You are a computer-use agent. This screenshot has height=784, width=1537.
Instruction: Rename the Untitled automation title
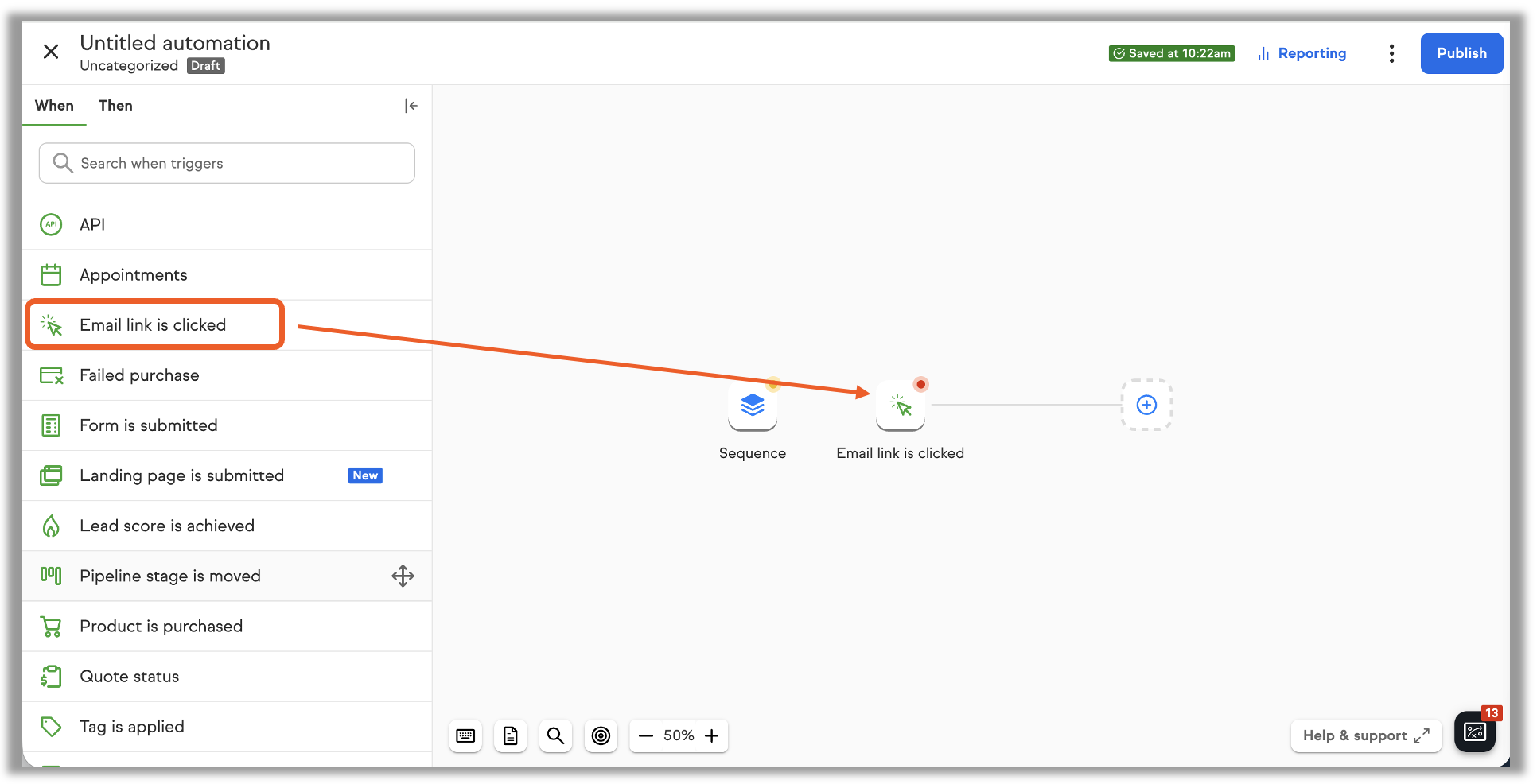click(x=175, y=43)
